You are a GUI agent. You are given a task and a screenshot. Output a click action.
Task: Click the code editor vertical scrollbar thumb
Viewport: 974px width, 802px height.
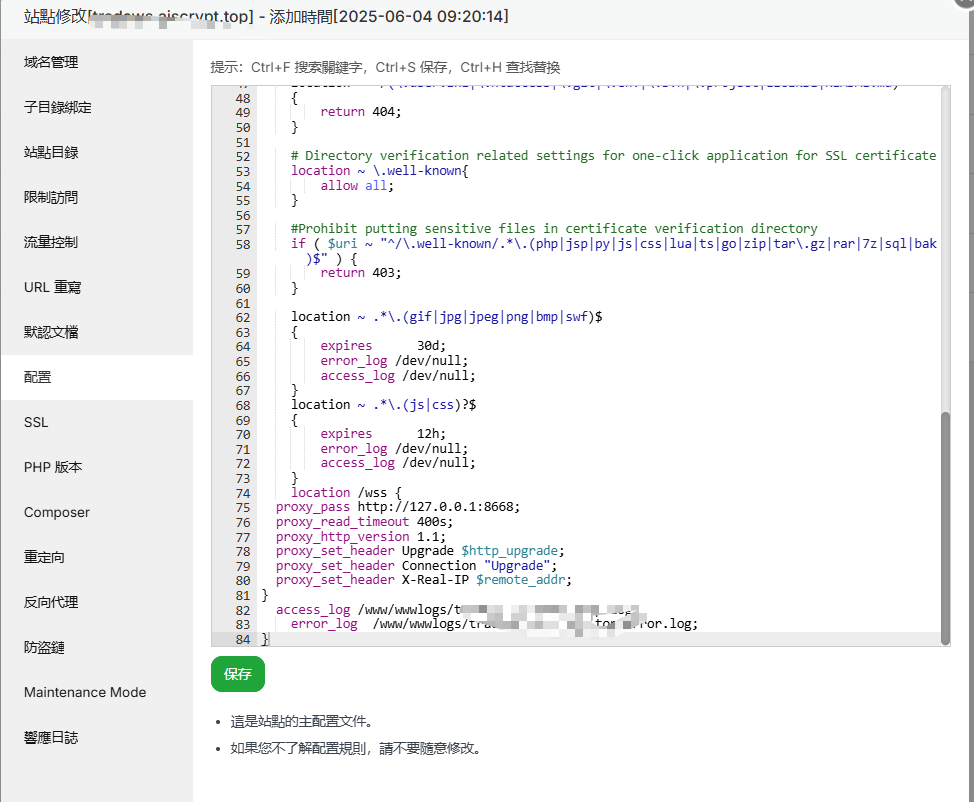coord(945,525)
